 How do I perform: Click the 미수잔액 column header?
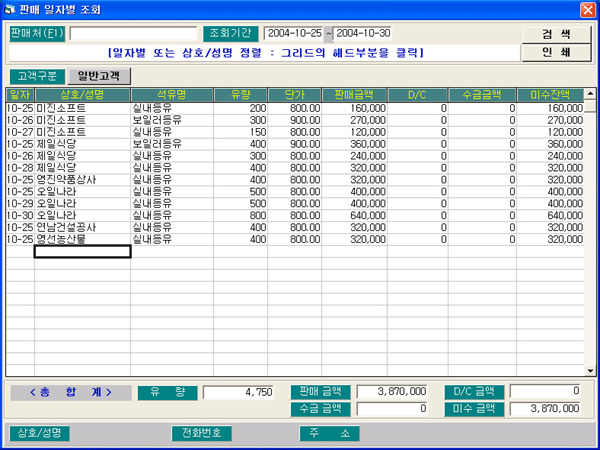[550, 95]
